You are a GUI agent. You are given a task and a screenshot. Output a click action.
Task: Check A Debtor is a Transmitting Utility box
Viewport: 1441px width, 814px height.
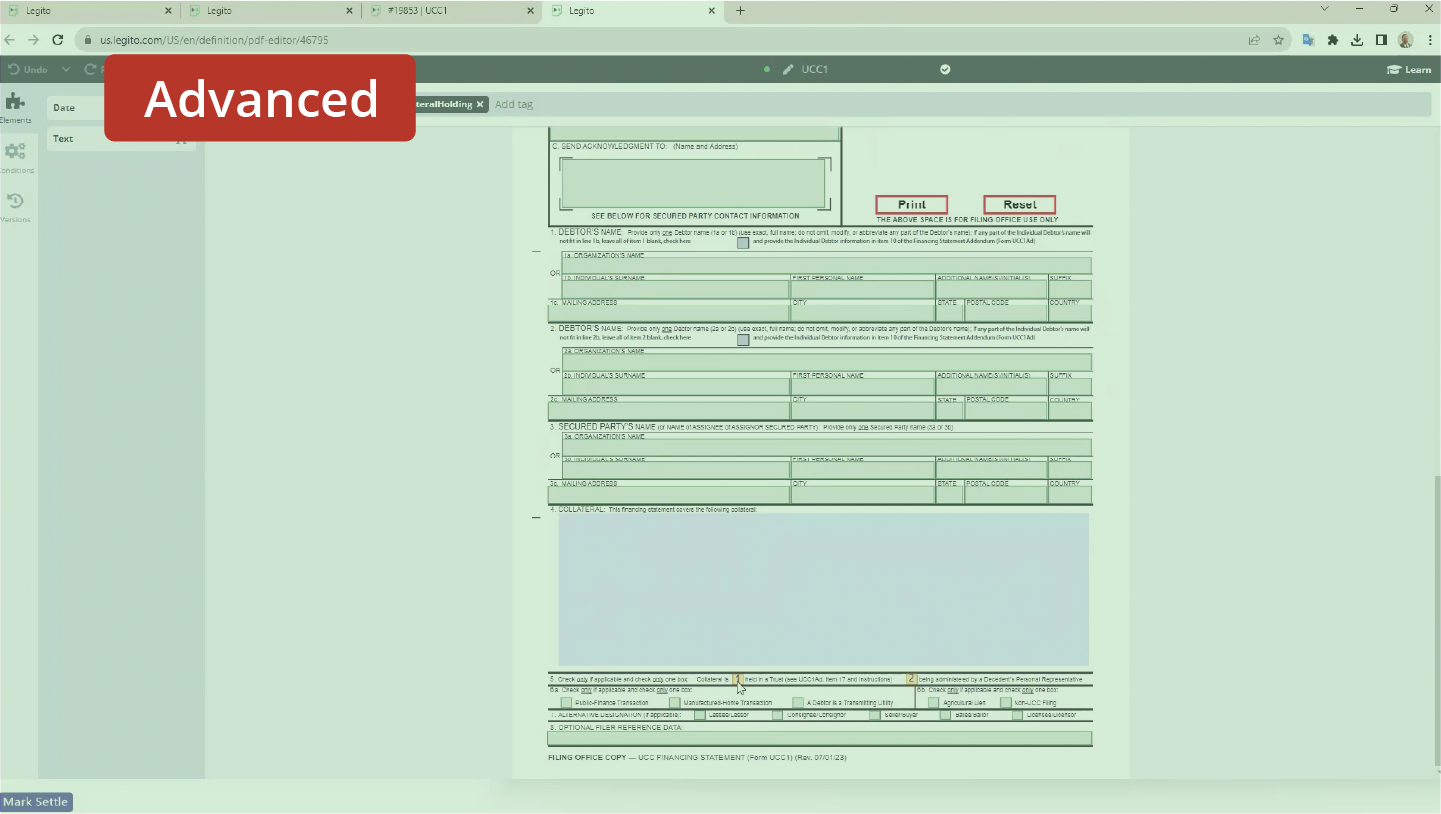point(798,702)
